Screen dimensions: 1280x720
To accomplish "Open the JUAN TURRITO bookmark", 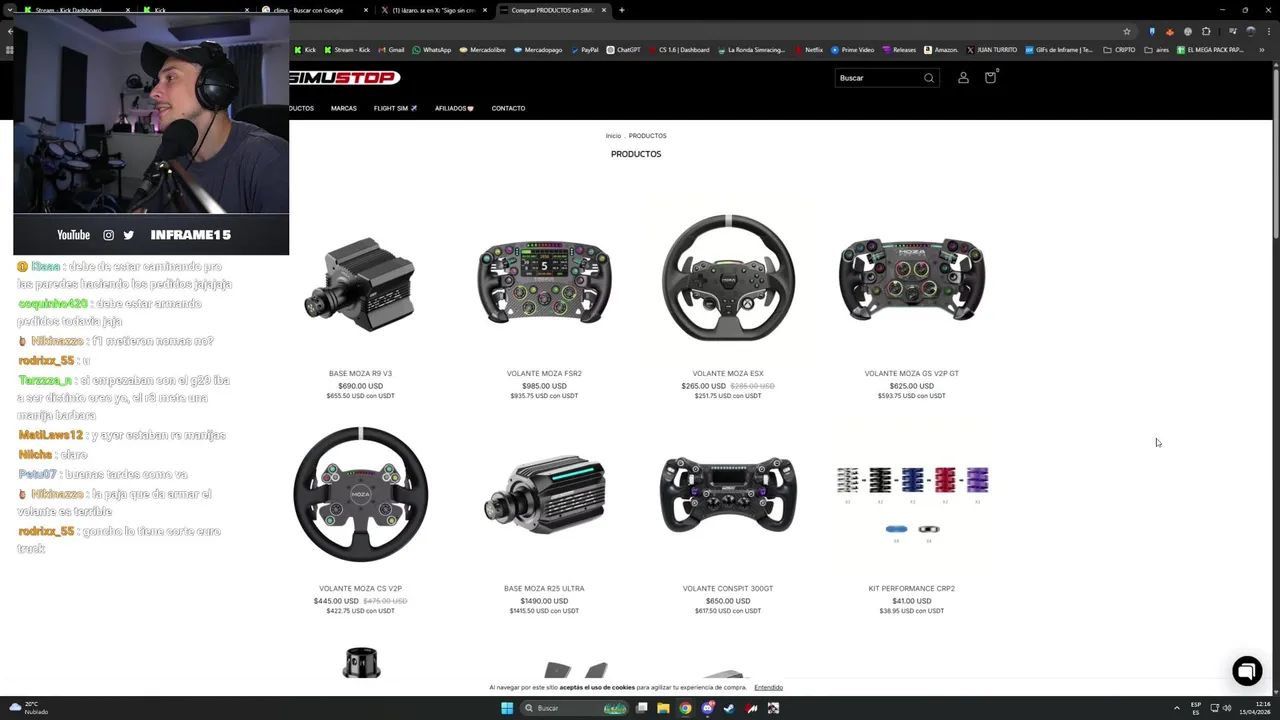I will tap(992, 50).
